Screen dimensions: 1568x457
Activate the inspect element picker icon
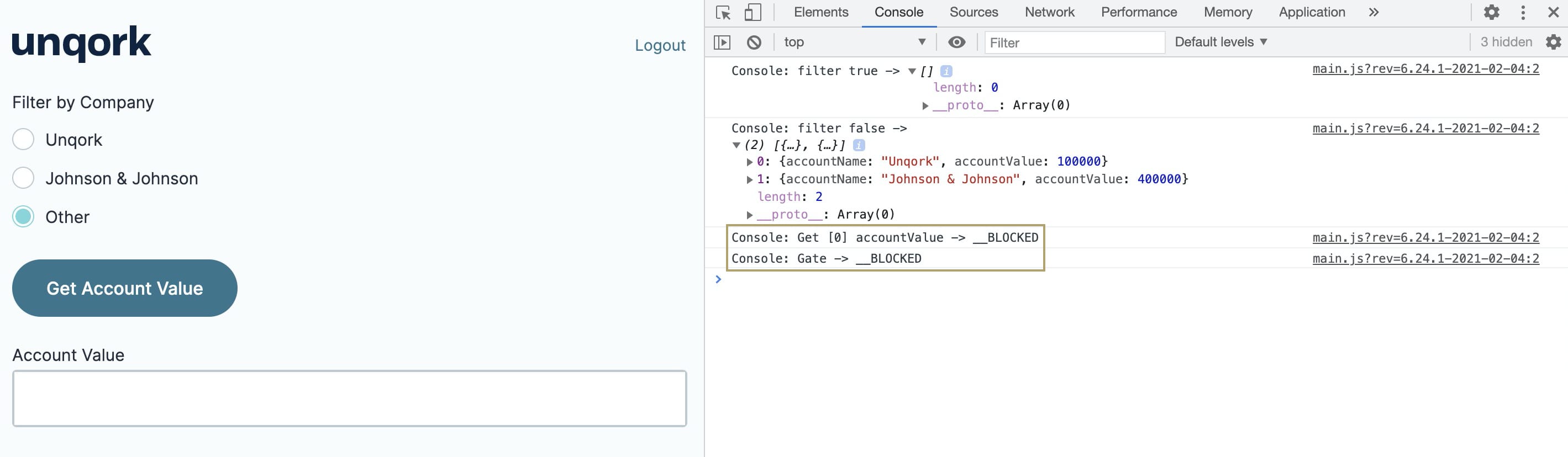pyautogui.click(x=723, y=12)
